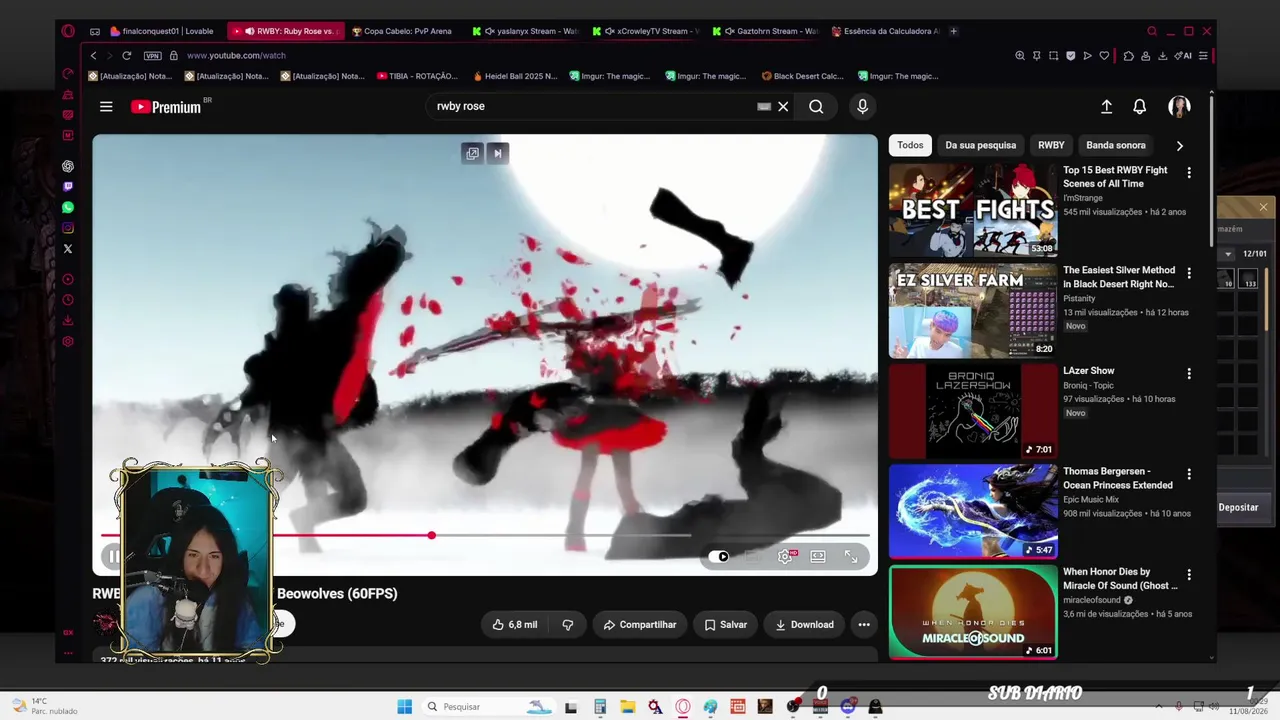The height and width of the screenshot is (720, 1280).
Task: Open a new browser tab with plus
Action: coord(953,31)
